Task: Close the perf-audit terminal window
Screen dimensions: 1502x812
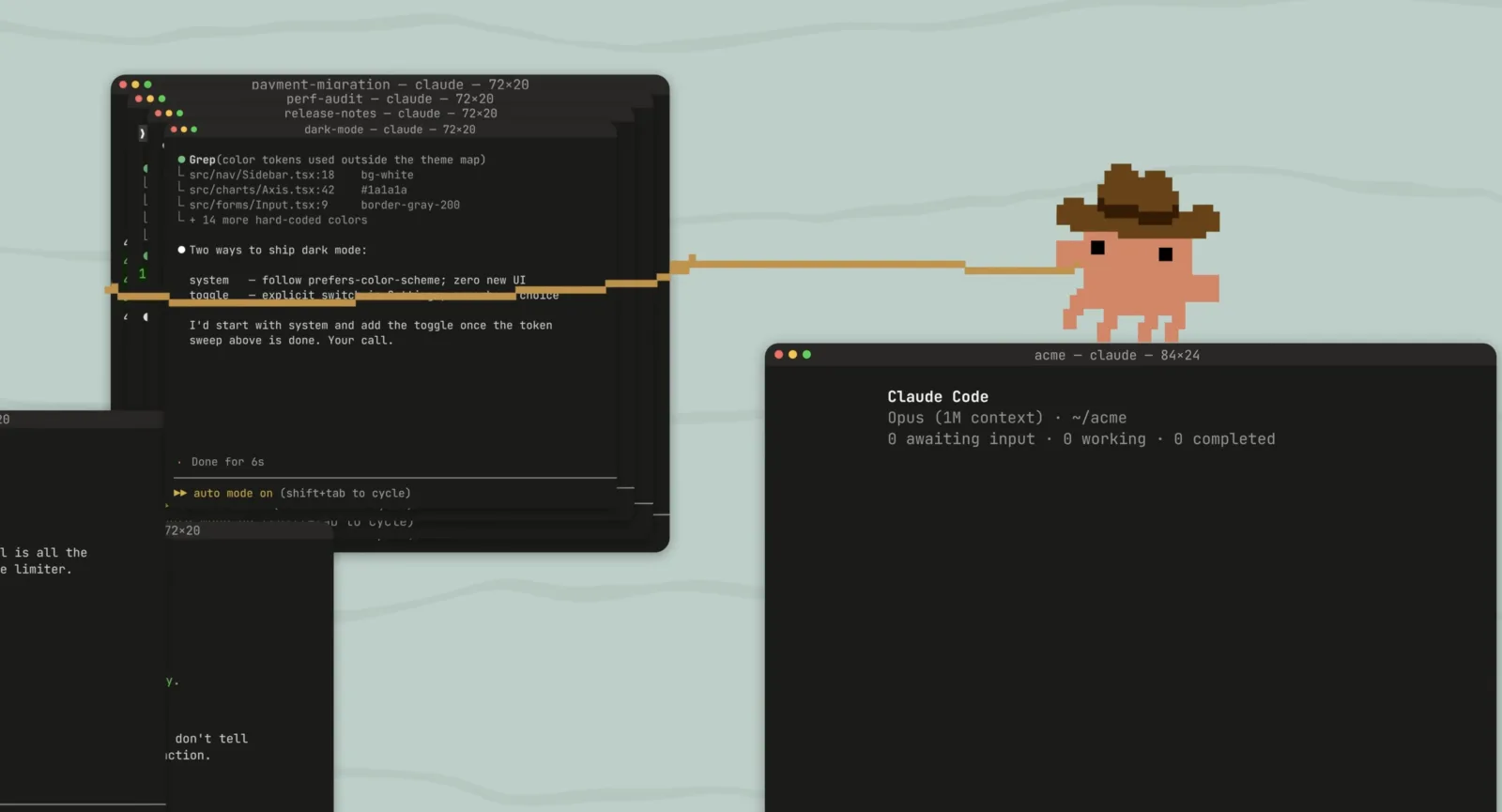Action: [x=138, y=99]
